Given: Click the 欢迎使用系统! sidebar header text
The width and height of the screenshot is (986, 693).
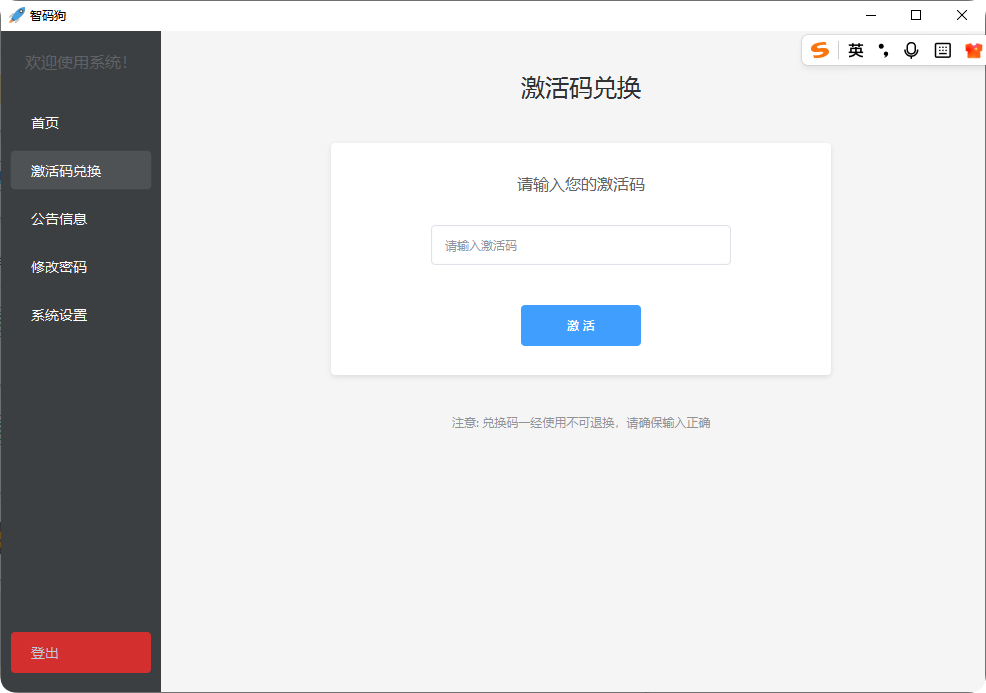Looking at the screenshot, I should tap(77, 62).
